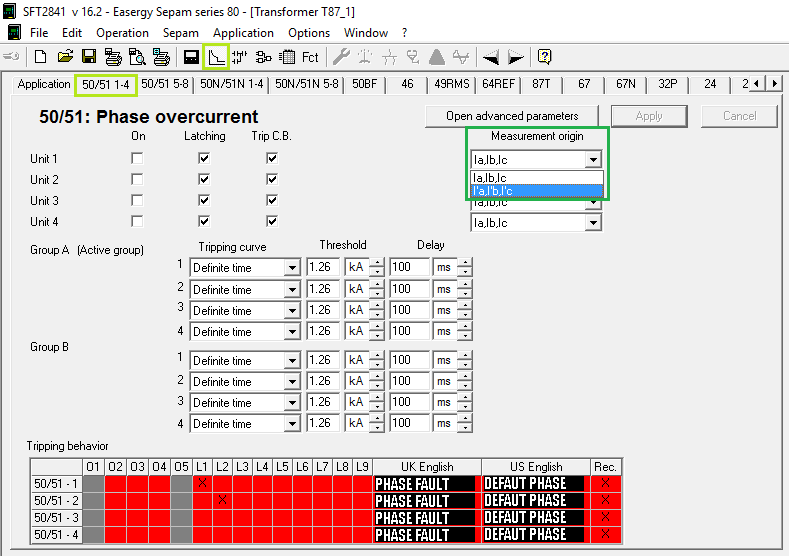789x556 pixels.
Task: Open protection settings curve icon
Action: [216, 57]
